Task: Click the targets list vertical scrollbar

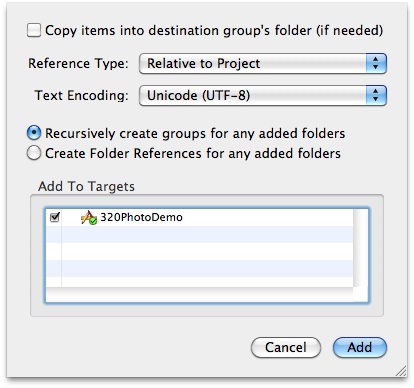Action: 360,248
